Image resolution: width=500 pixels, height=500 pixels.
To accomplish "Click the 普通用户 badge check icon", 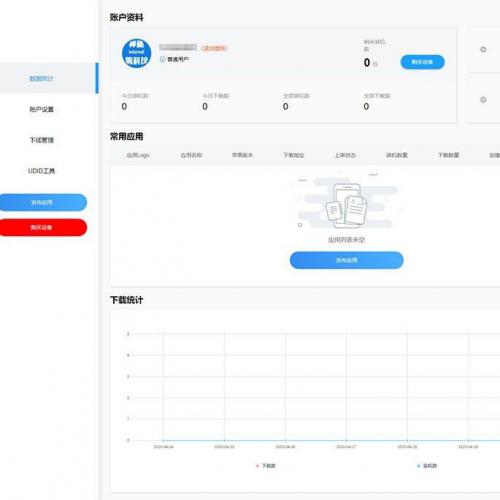I will pyautogui.click(x=163, y=59).
